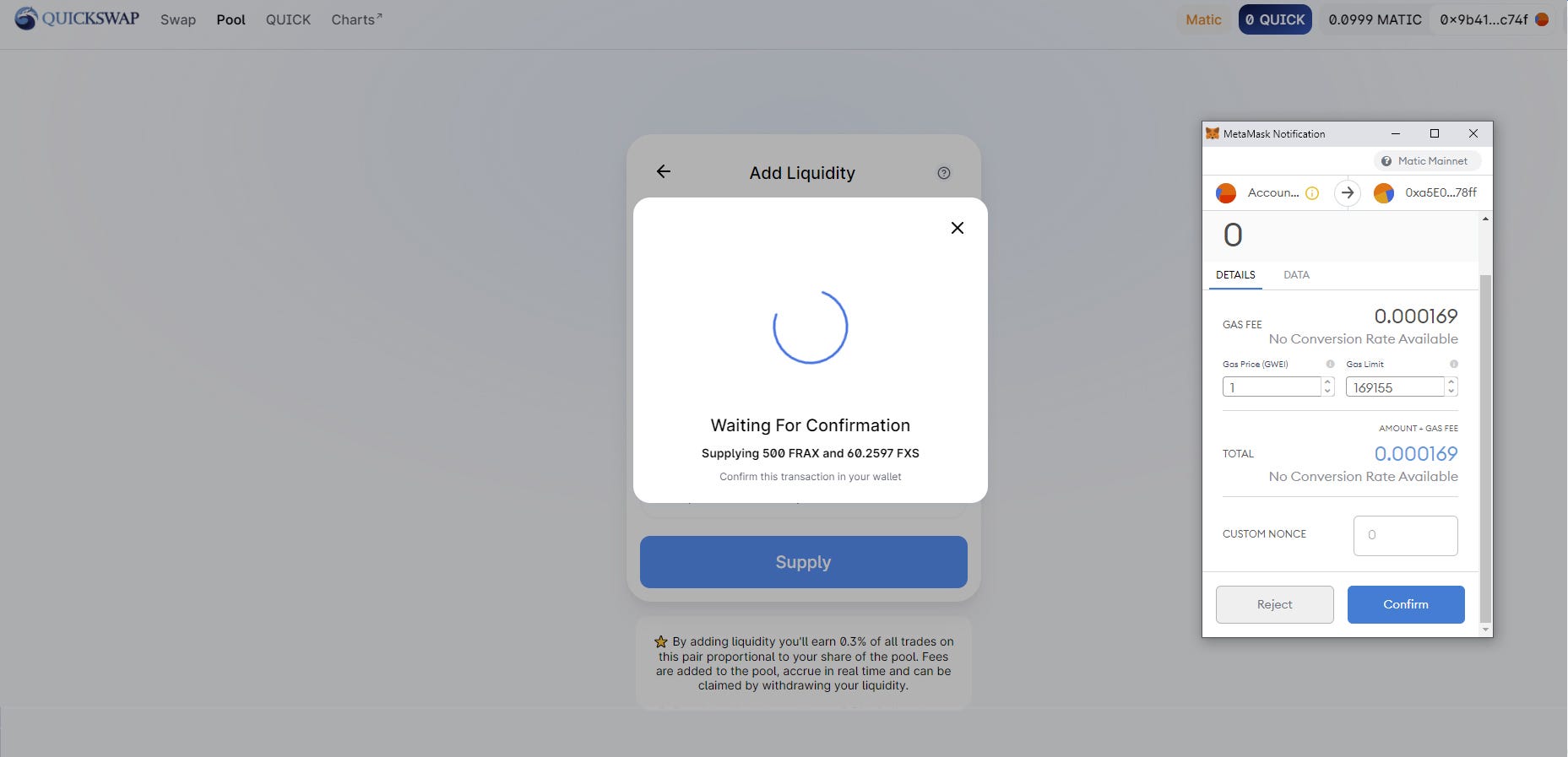Viewport: 1568px width, 757px height.
Task: Click the account info icon in MetaMask
Action: click(1312, 193)
